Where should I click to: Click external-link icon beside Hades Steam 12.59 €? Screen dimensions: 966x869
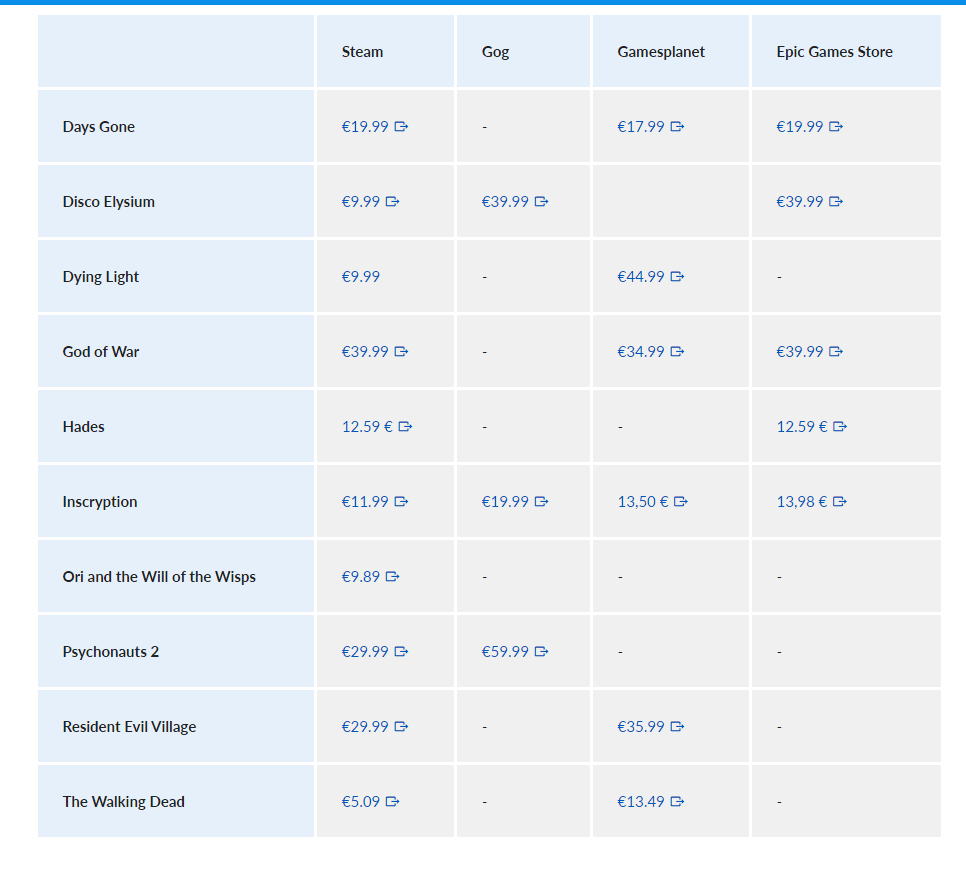(x=405, y=427)
